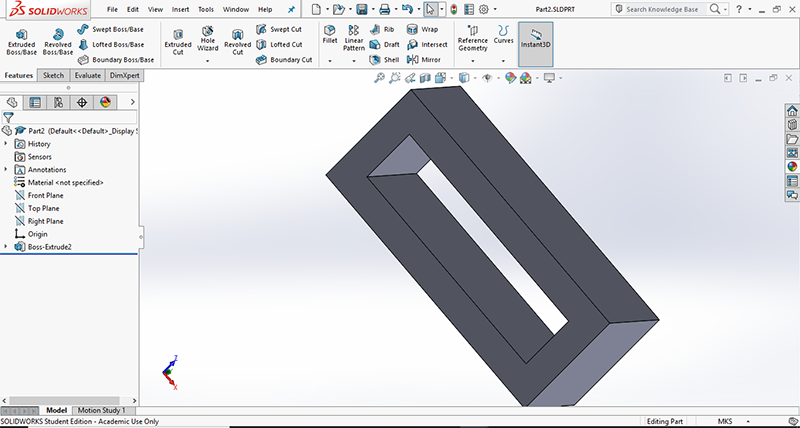Expand the History folder in the tree
Screen dimensions: 800x428
(6, 144)
